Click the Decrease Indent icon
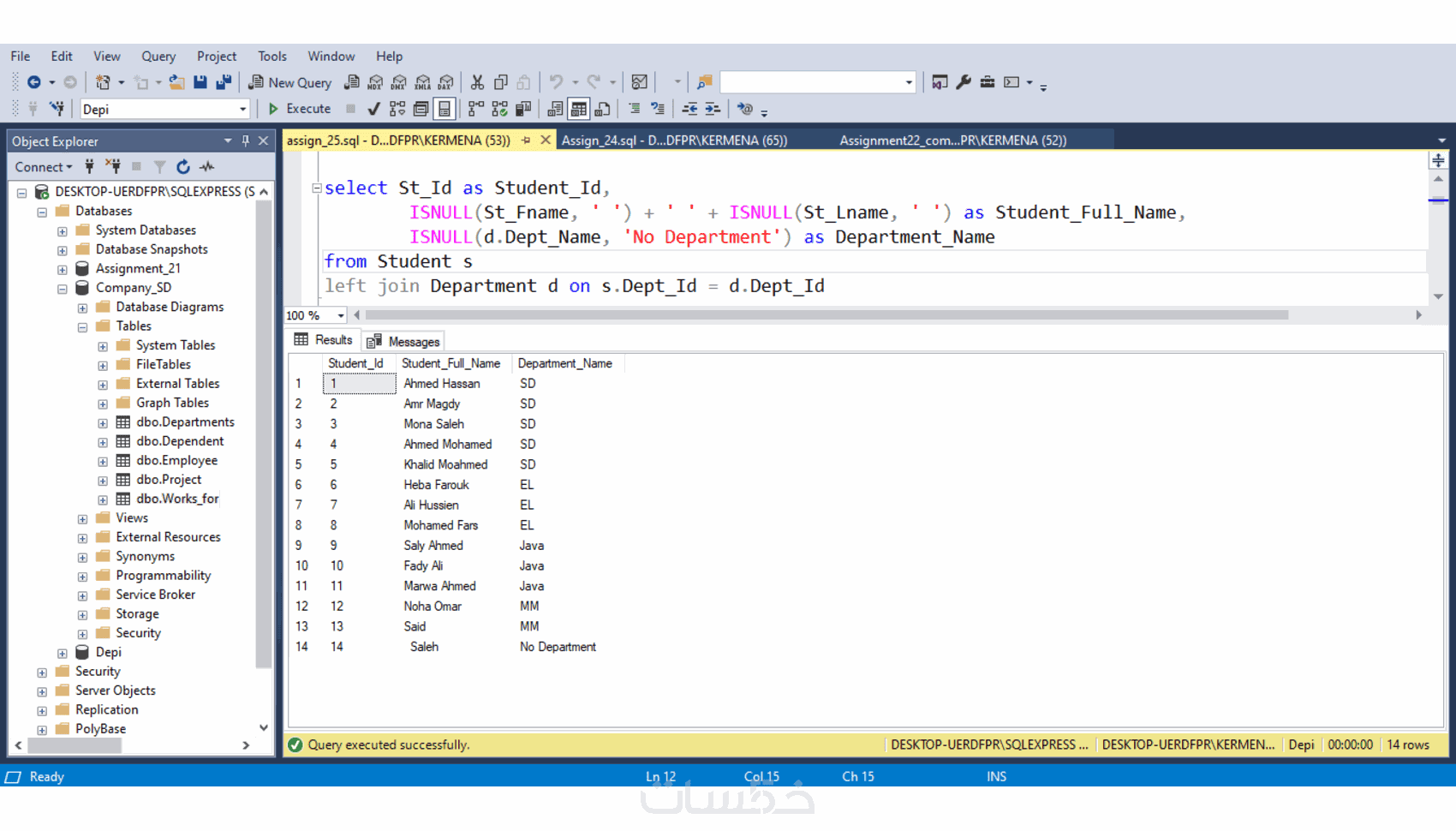The width and height of the screenshot is (1456, 831). coord(689,109)
